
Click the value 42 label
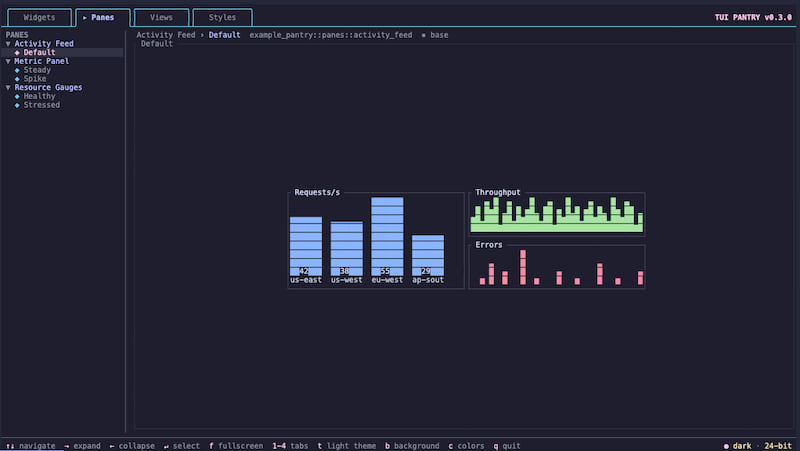pyautogui.click(x=304, y=271)
